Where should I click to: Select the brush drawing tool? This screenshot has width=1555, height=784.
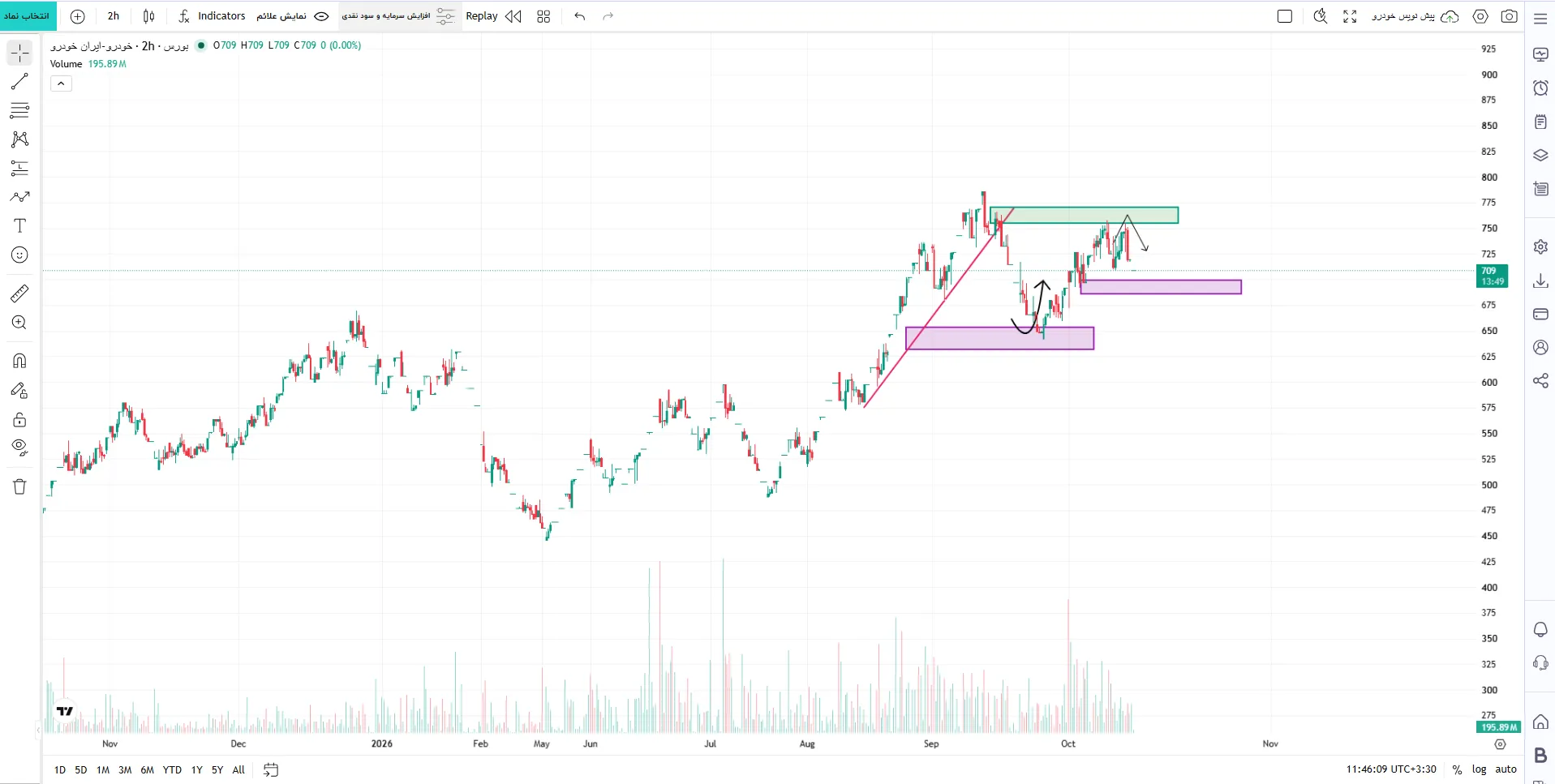(x=19, y=197)
